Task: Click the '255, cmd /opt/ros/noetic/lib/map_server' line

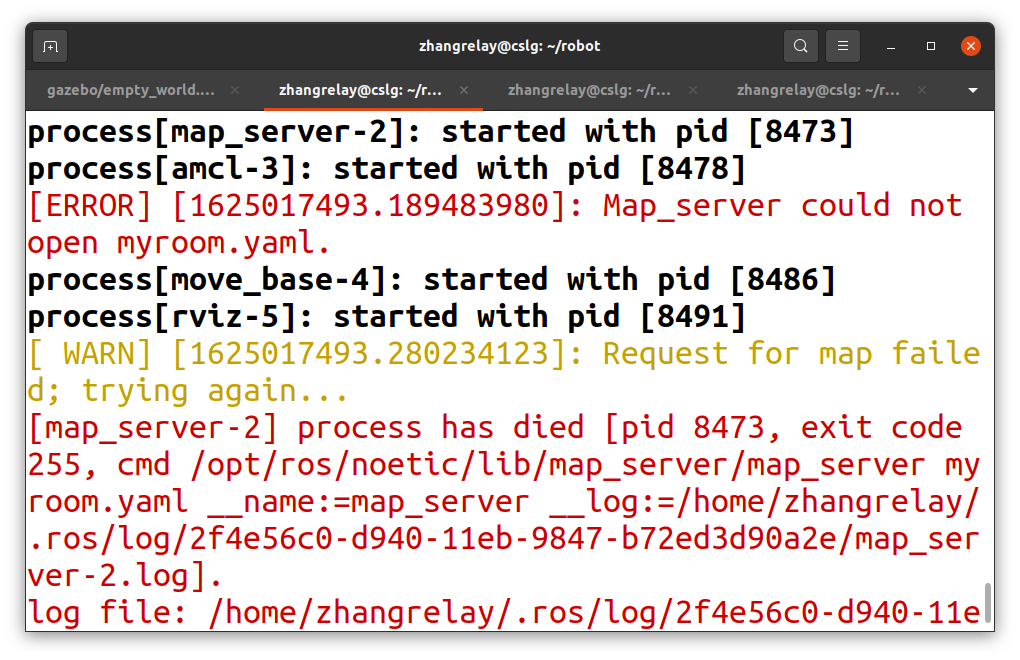Action: (504, 466)
